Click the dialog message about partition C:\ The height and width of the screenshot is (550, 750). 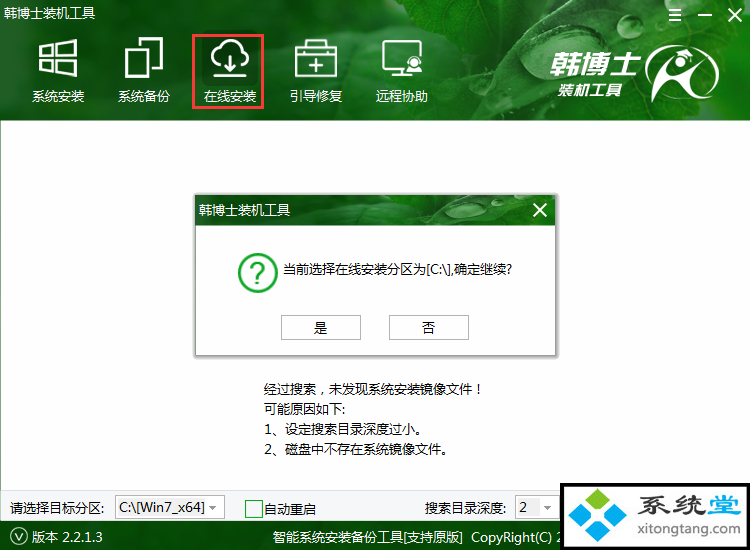click(397, 270)
